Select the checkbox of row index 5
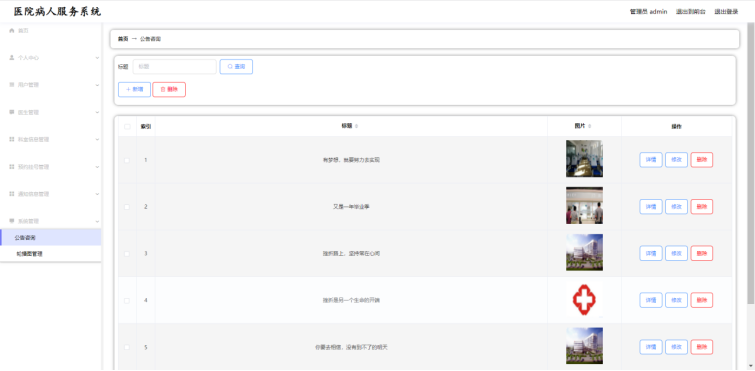The image size is (755, 371). click(x=127, y=347)
